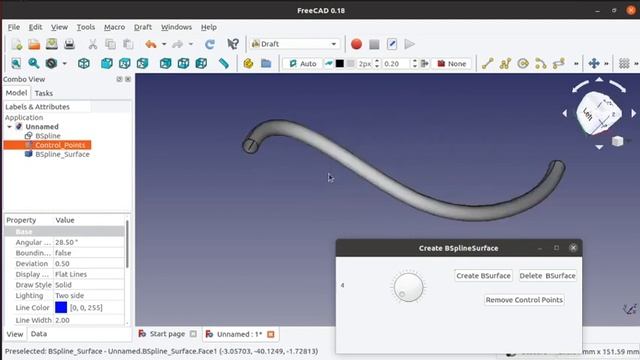The height and width of the screenshot is (360, 640).
Task: Click Remove Control Points button
Action: click(524, 300)
